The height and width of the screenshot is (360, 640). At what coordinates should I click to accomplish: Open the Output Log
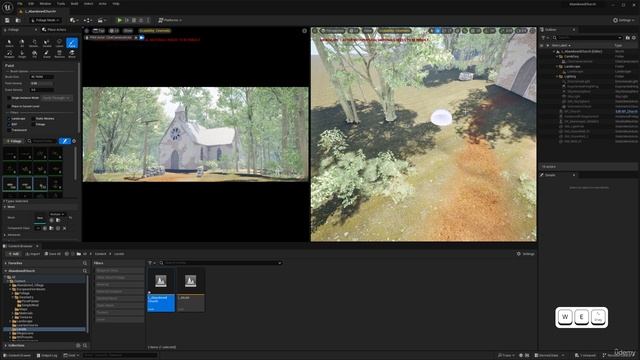point(47,356)
